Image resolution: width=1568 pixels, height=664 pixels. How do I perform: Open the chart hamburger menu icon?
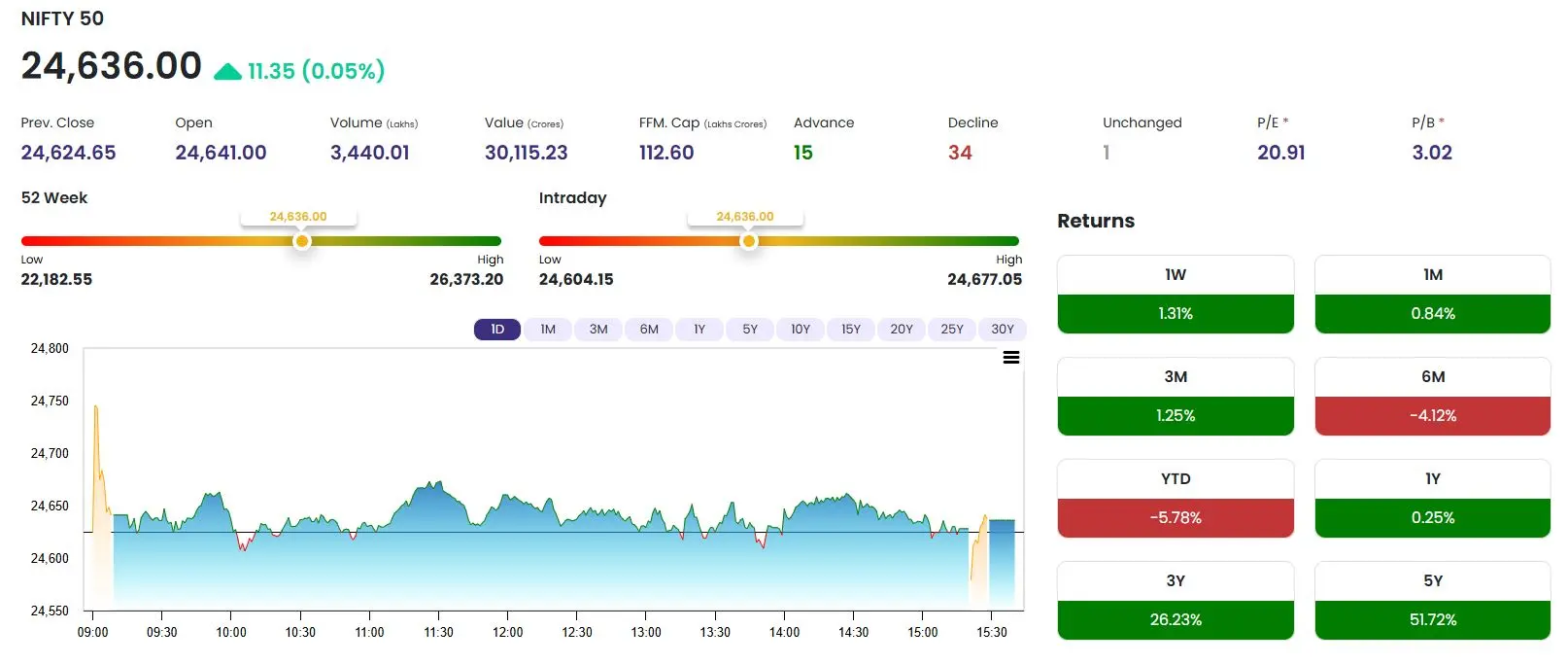point(1010,358)
